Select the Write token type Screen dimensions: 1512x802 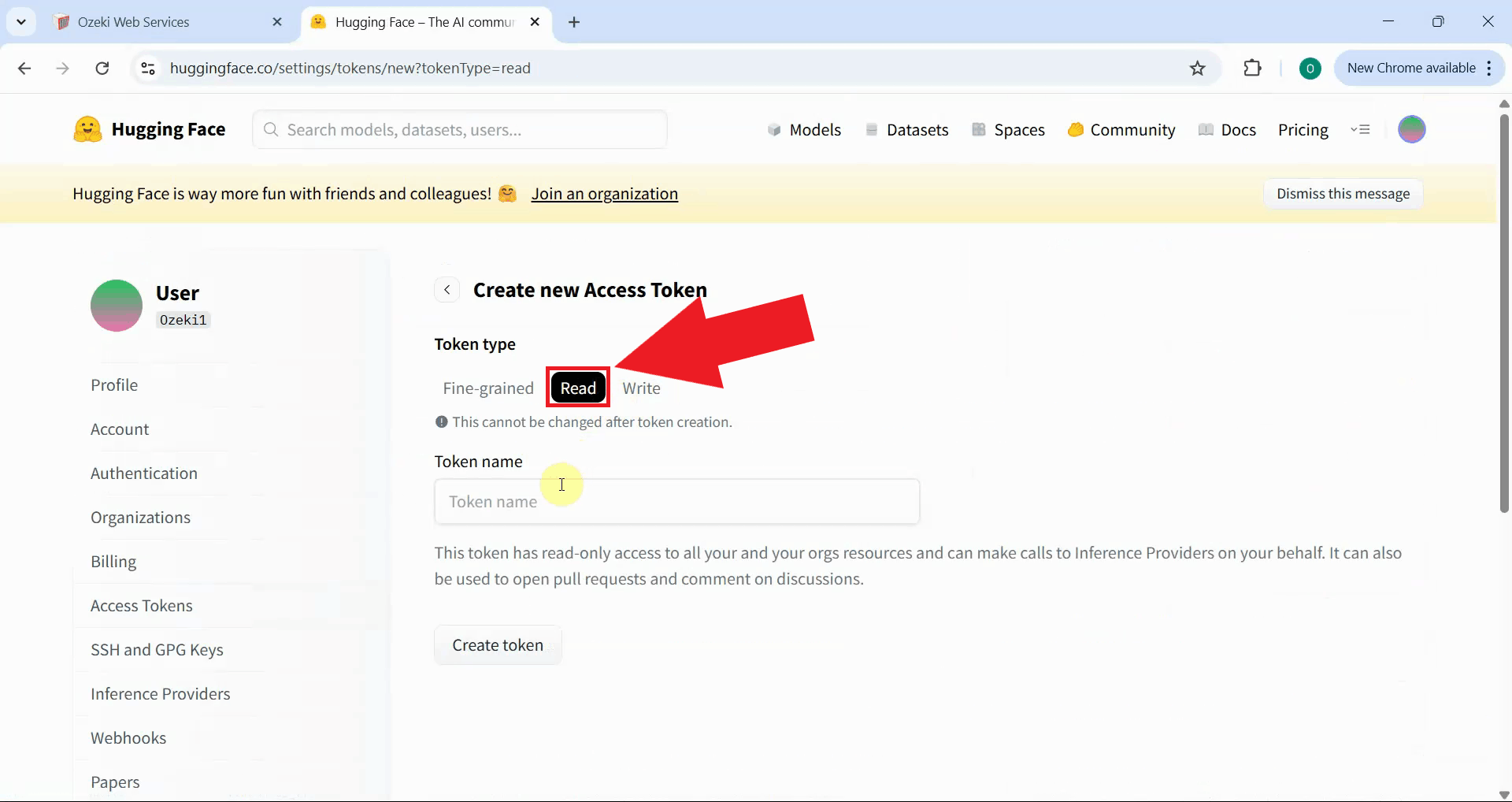coord(641,388)
